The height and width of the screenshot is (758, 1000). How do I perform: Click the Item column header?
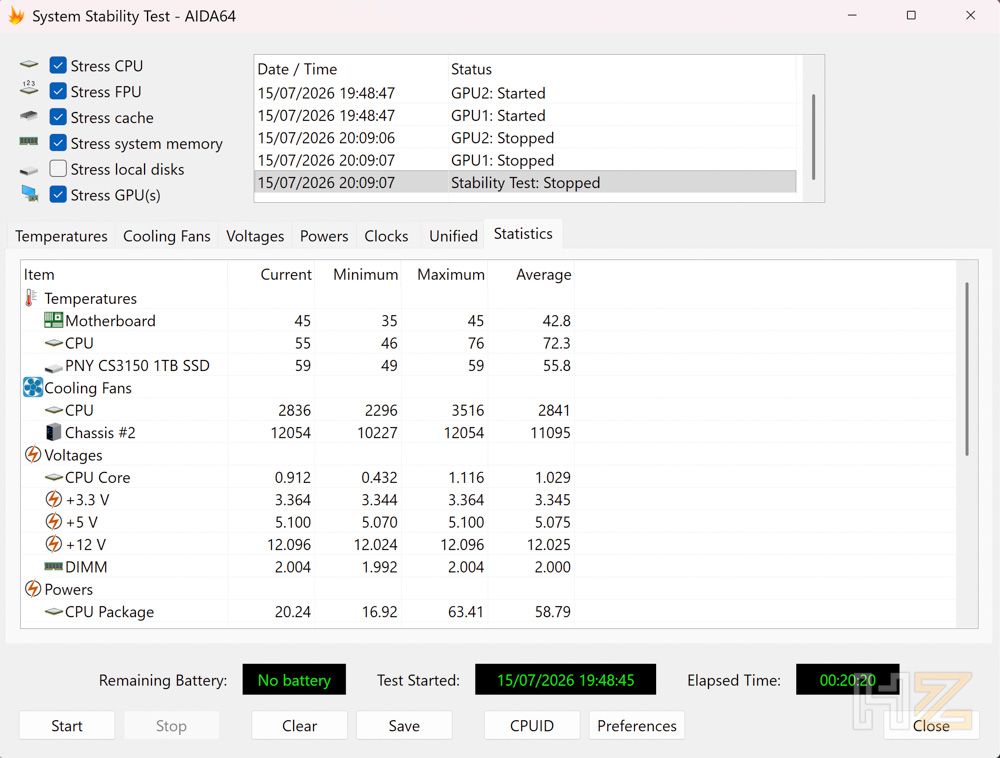click(124, 274)
